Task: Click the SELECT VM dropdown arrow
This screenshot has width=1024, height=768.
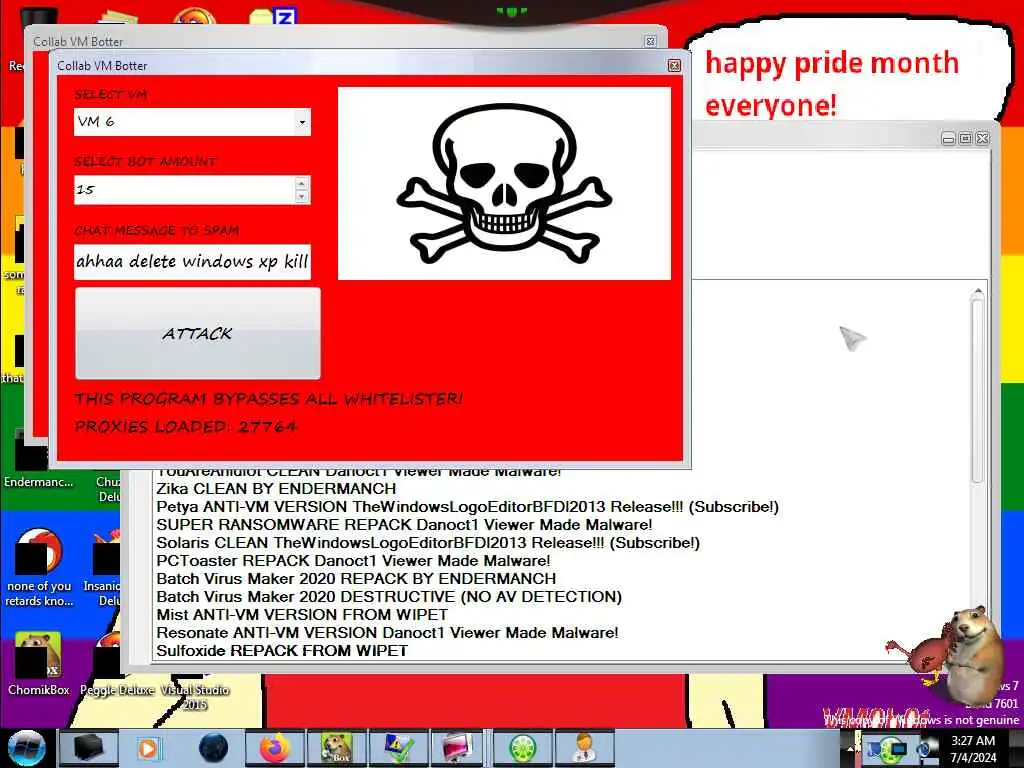Action: [302, 122]
